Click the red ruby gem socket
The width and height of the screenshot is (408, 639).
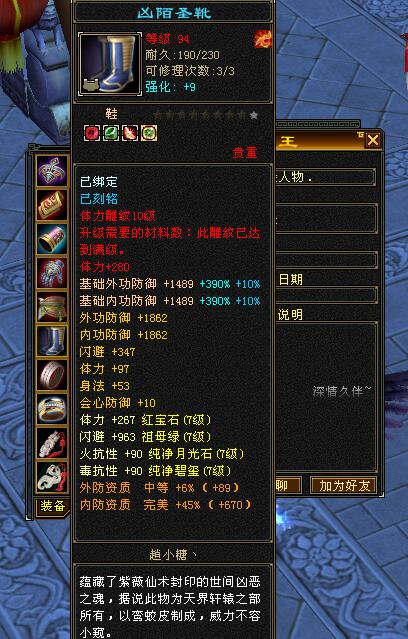[92, 133]
